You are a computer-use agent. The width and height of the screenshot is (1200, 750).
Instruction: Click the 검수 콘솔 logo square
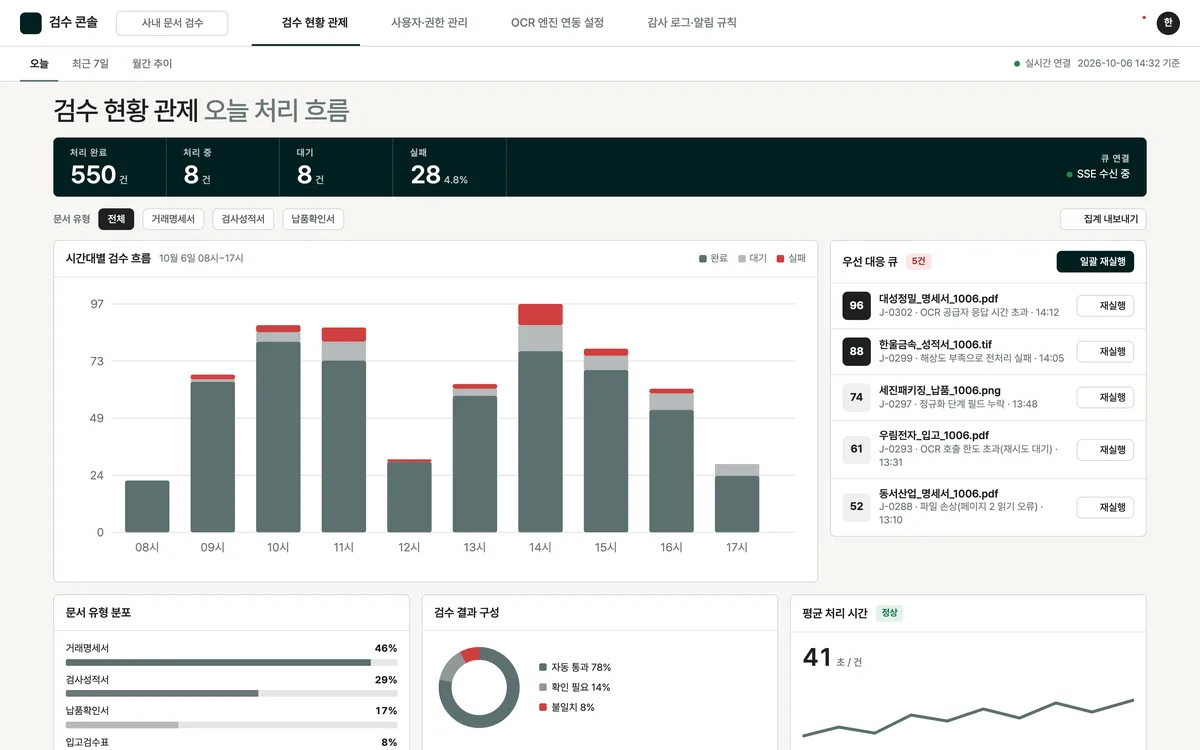[31, 23]
